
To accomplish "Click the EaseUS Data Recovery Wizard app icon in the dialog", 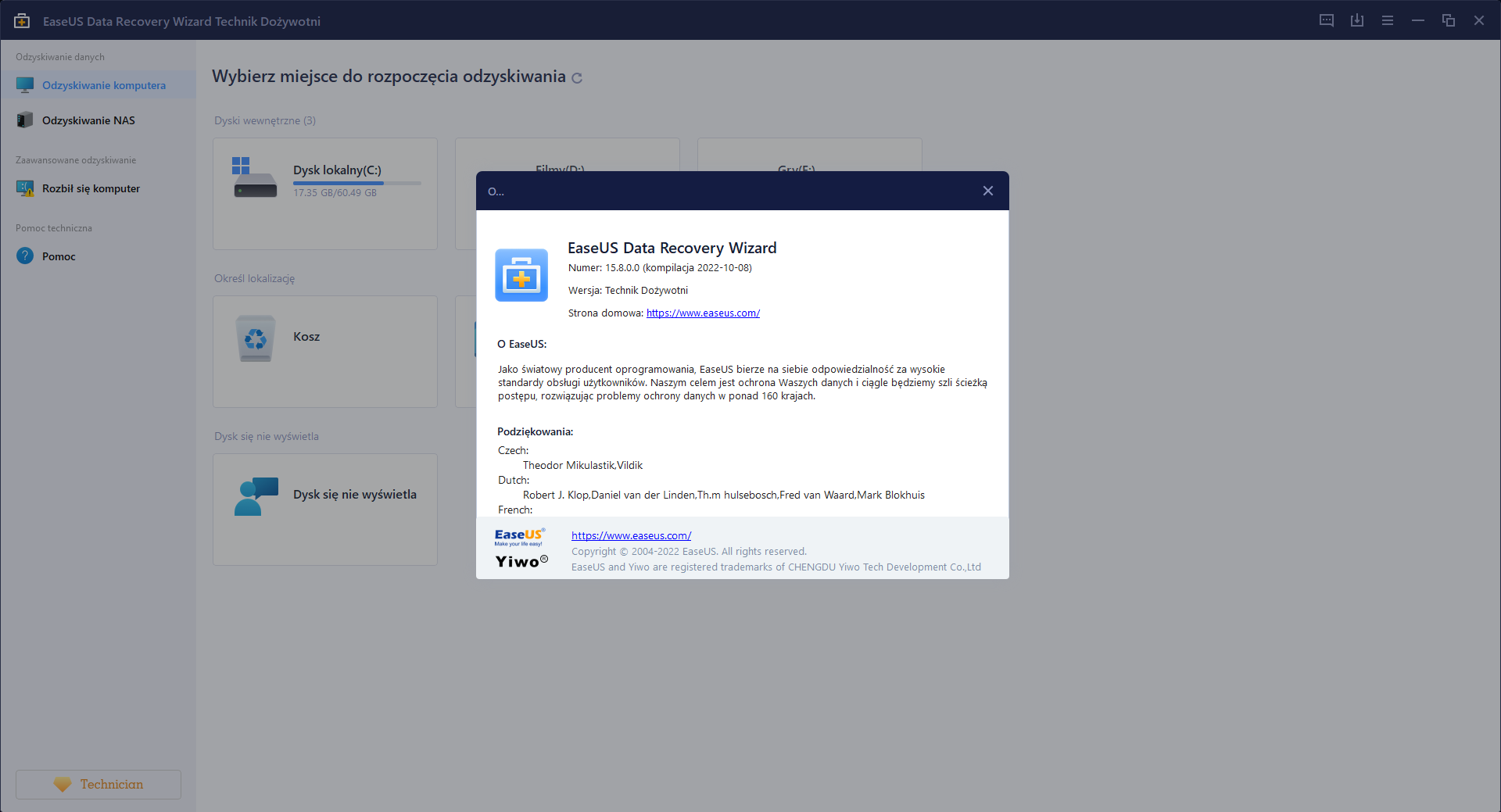I will [x=521, y=275].
